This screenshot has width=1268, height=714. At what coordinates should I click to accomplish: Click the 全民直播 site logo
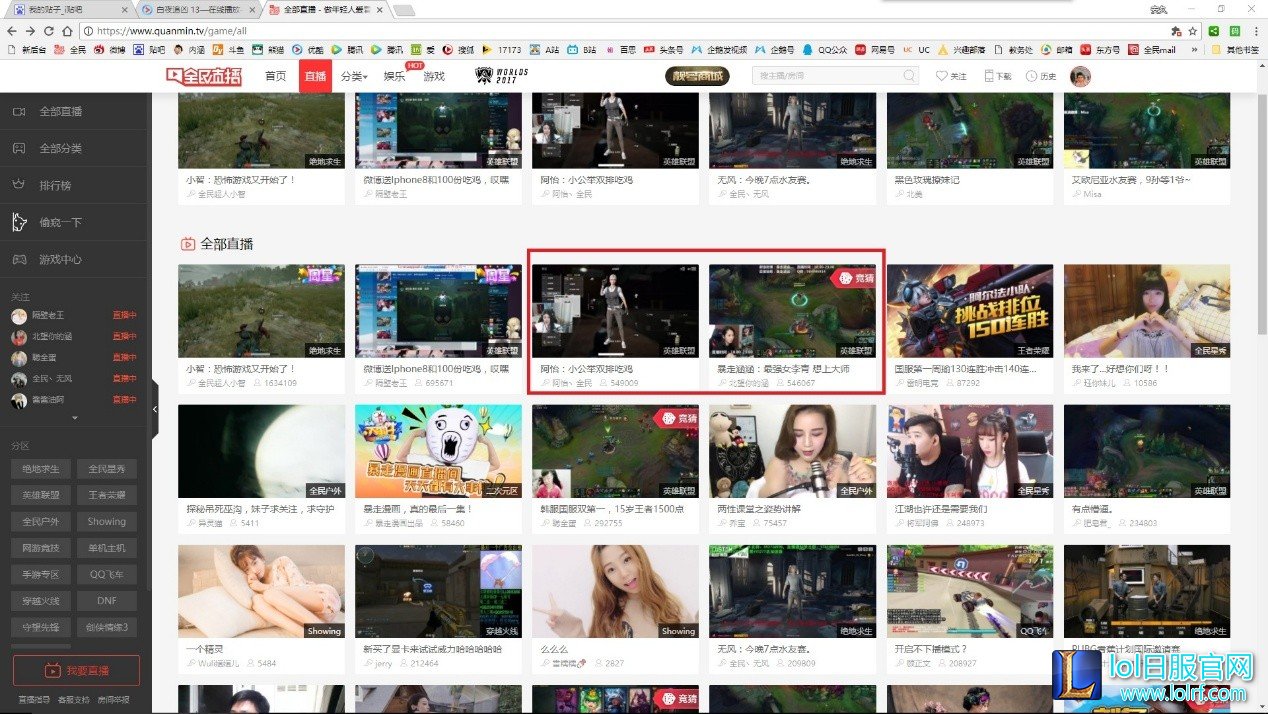(203, 76)
